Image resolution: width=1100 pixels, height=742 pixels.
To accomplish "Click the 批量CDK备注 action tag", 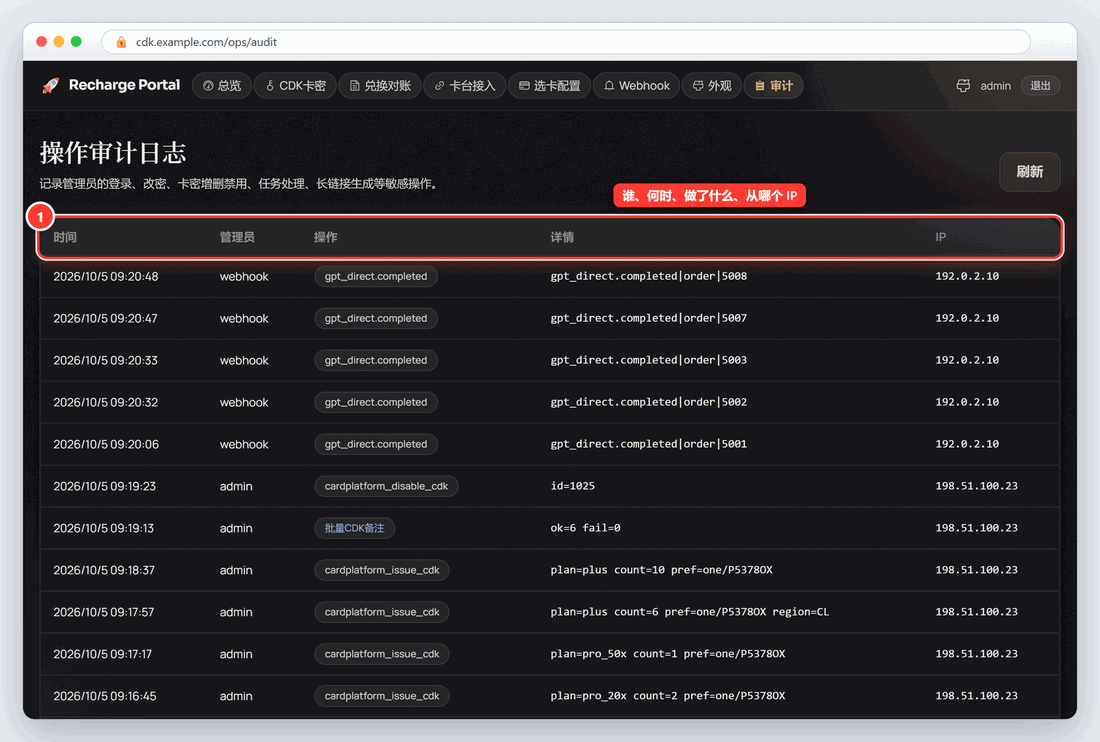I will tap(354, 528).
